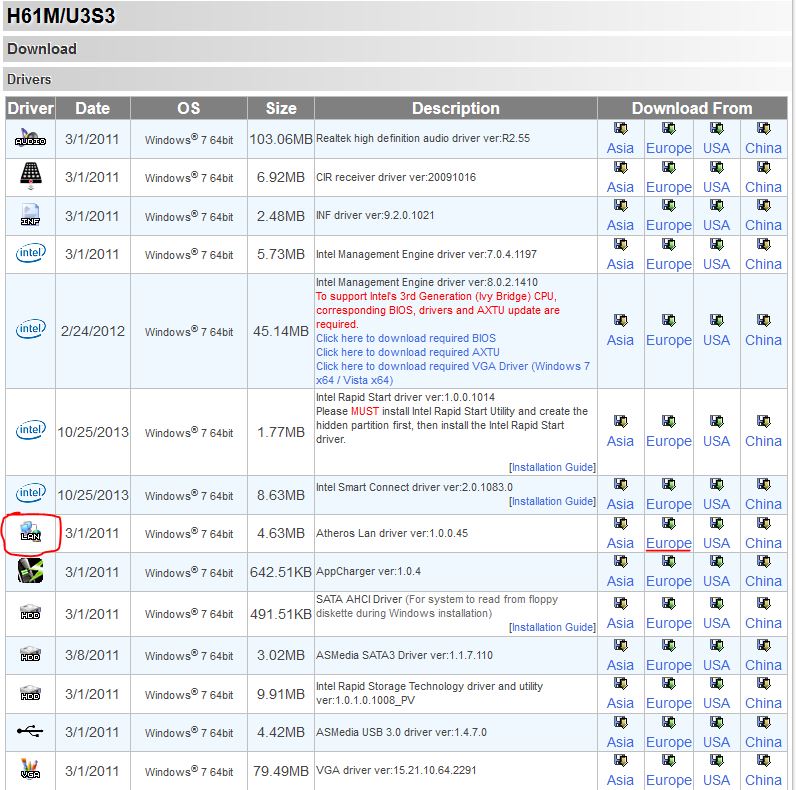Click the Size column header

[x=281, y=108]
